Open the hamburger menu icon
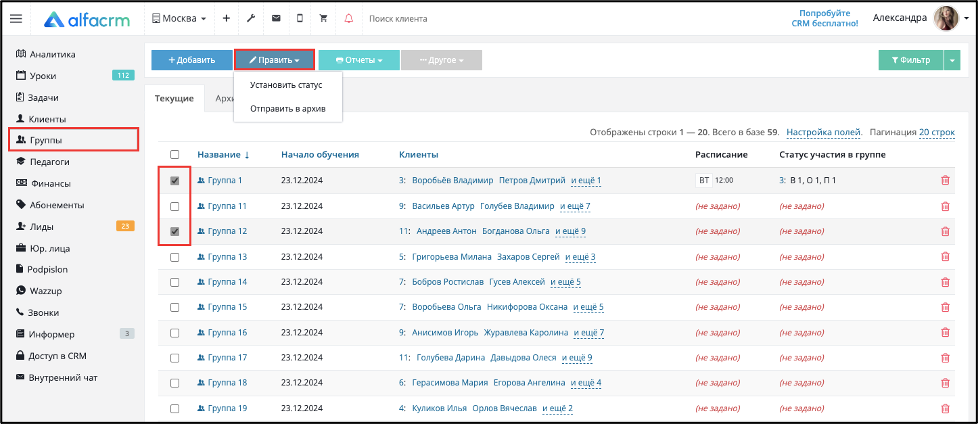This screenshot has height=424, width=979. pos(16,19)
